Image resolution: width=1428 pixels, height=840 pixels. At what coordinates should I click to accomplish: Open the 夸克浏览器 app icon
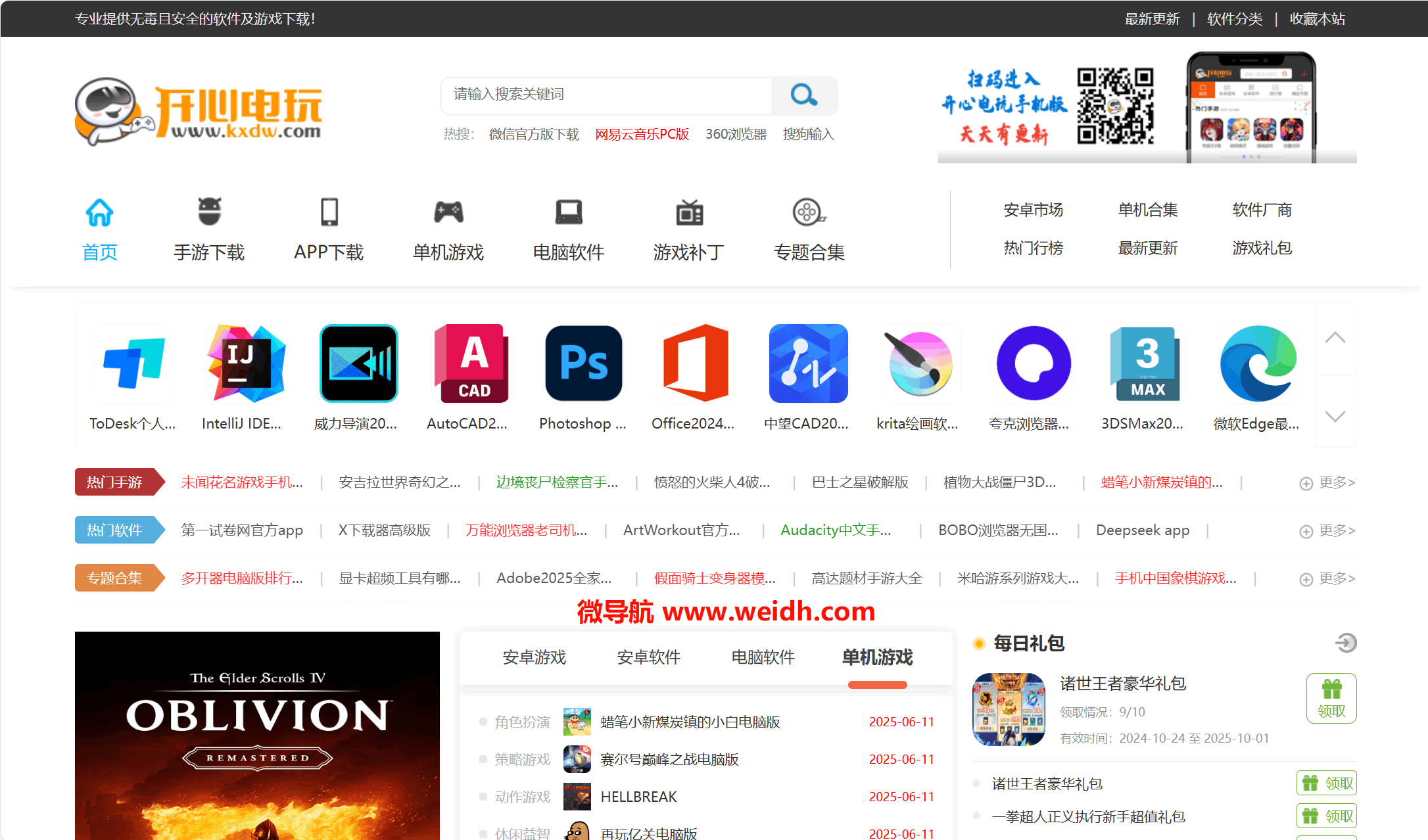pos(1034,363)
